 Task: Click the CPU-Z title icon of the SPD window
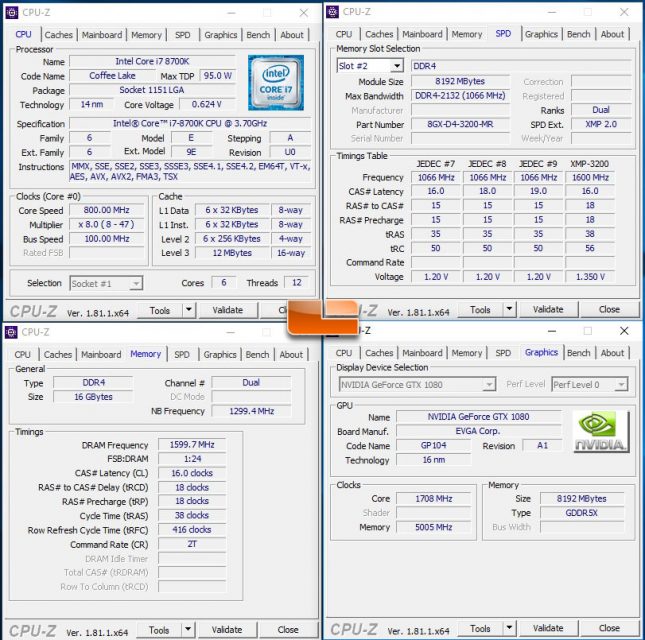coord(332,12)
